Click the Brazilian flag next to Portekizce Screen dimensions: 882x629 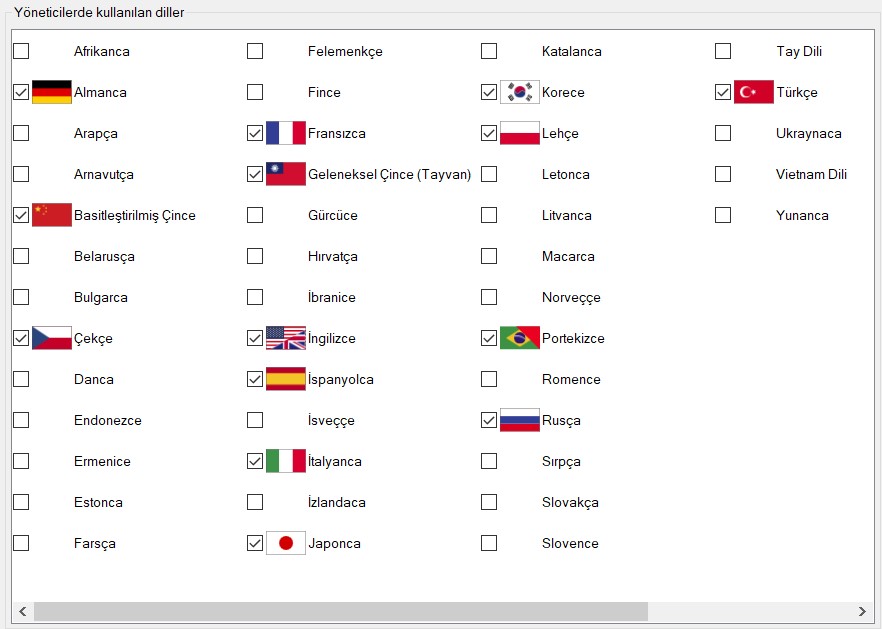pyautogui.click(x=520, y=338)
